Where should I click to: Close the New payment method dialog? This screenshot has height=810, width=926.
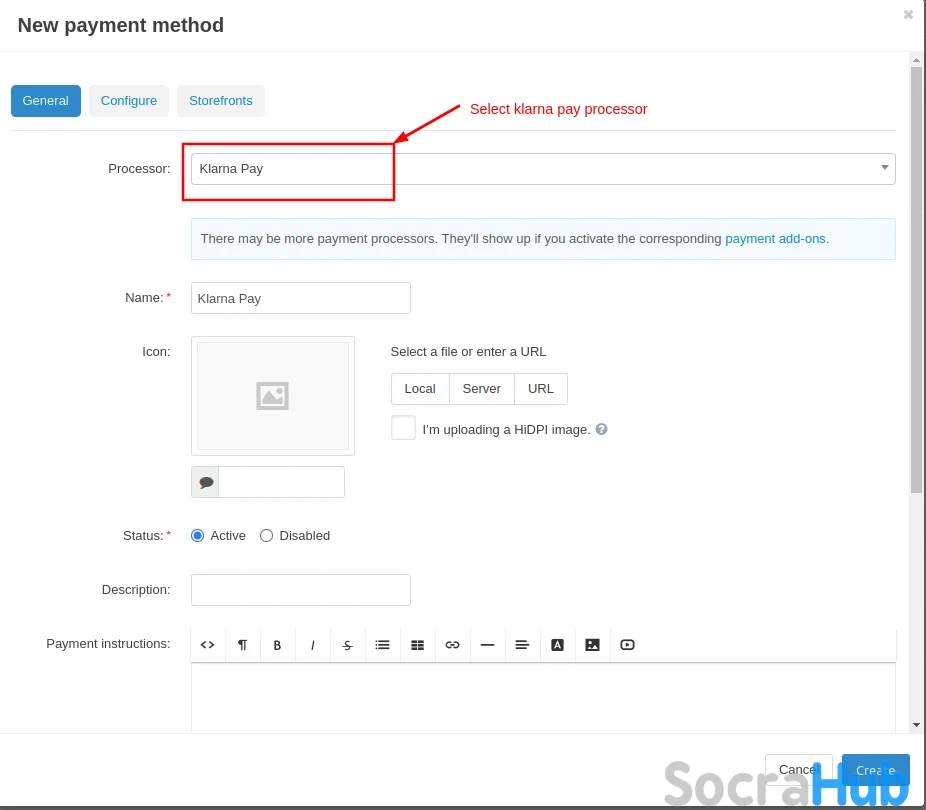[x=908, y=14]
